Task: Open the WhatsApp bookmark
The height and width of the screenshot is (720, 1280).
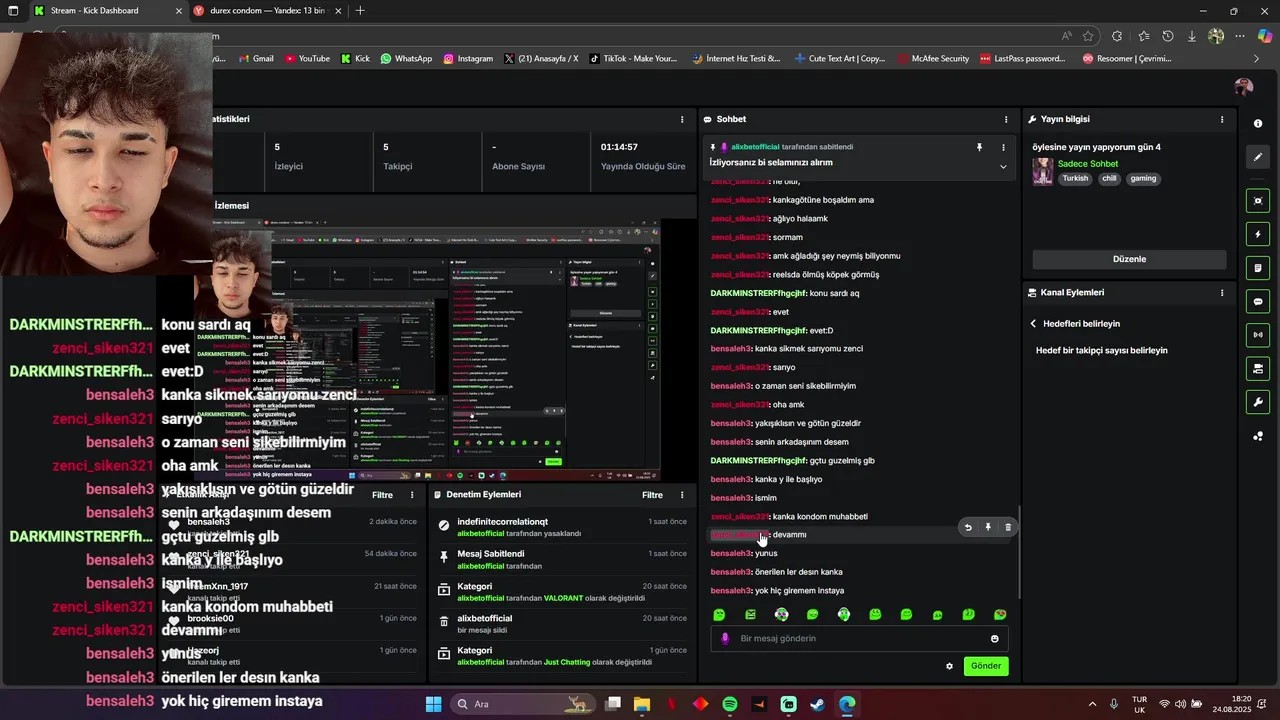Action: click(x=406, y=58)
